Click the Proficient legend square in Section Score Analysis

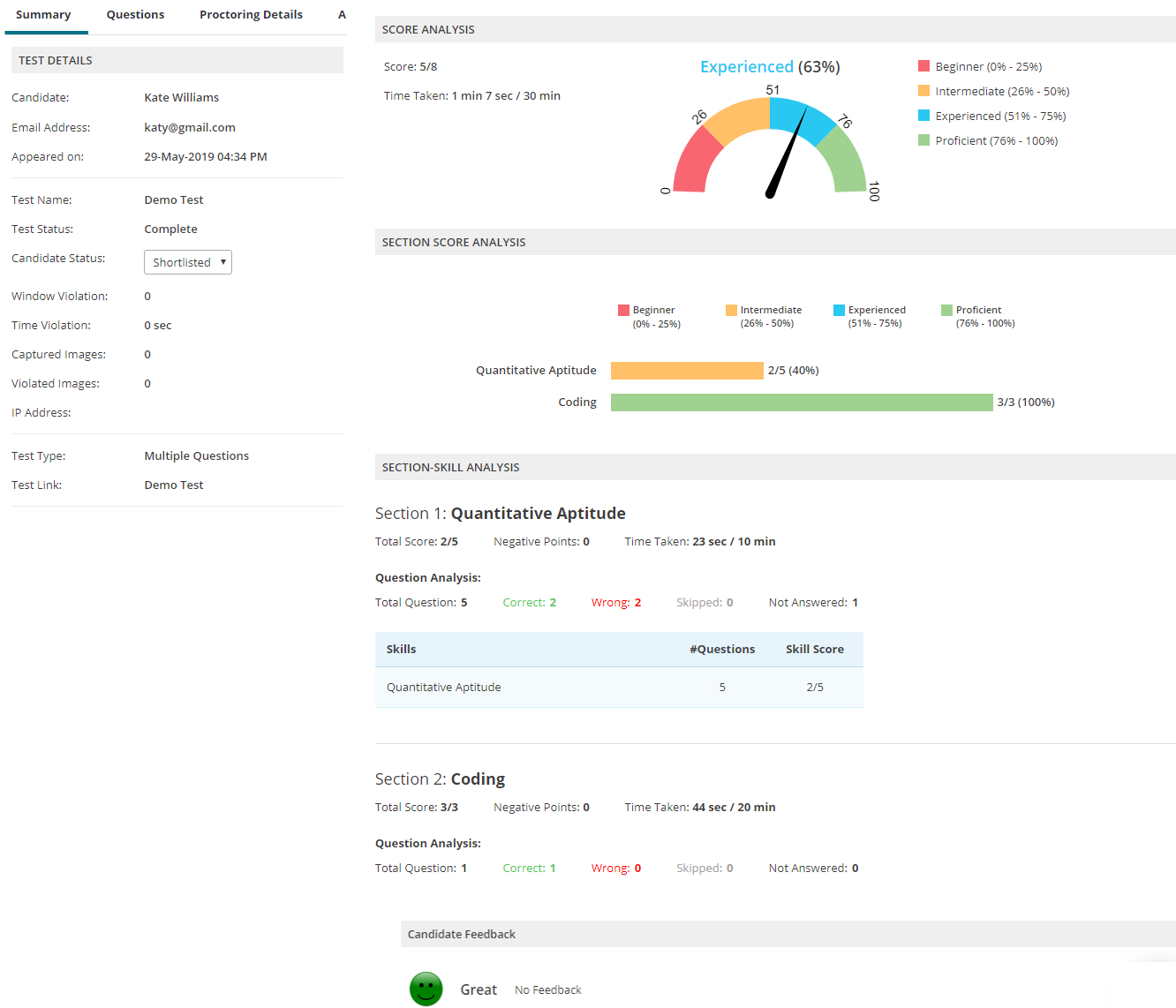click(946, 310)
